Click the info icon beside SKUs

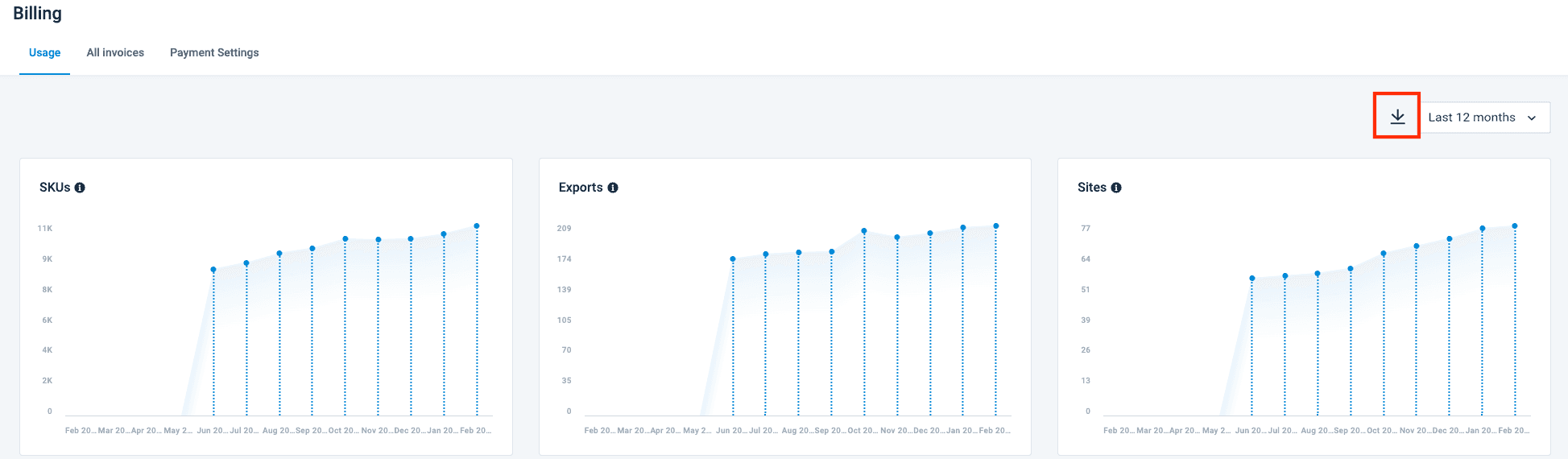coord(80,188)
